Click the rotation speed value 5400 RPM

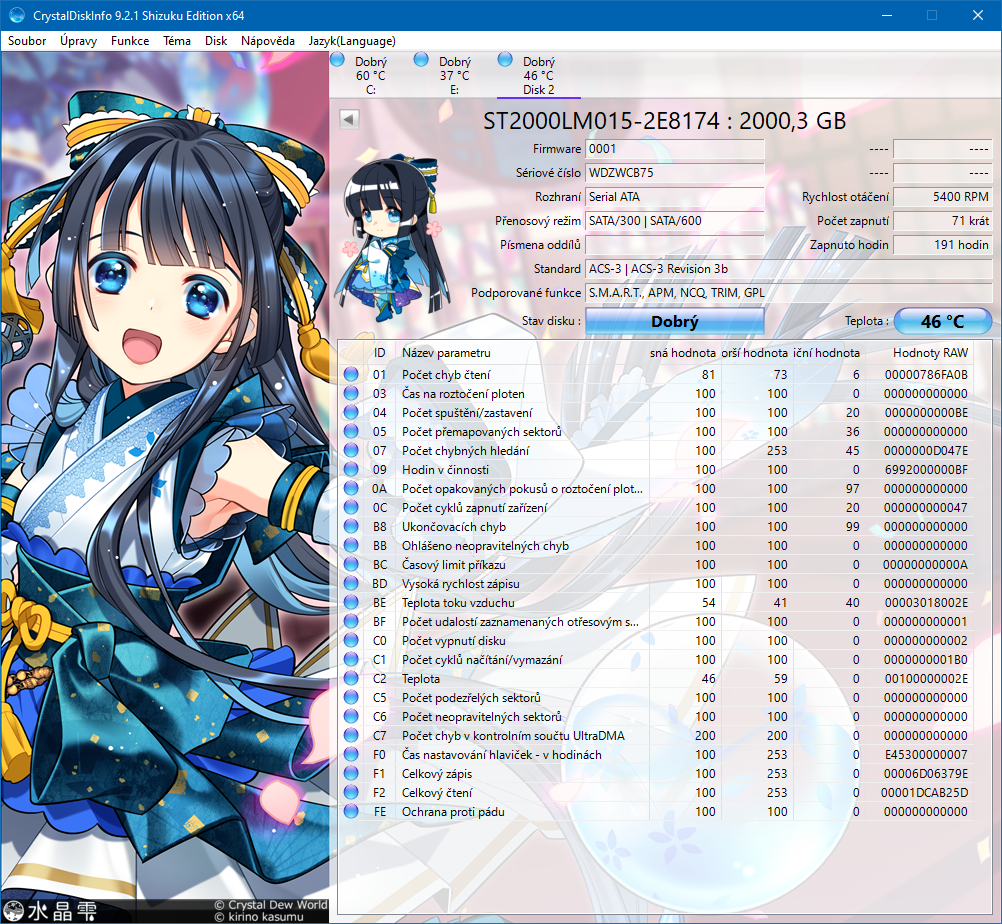(943, 197)
